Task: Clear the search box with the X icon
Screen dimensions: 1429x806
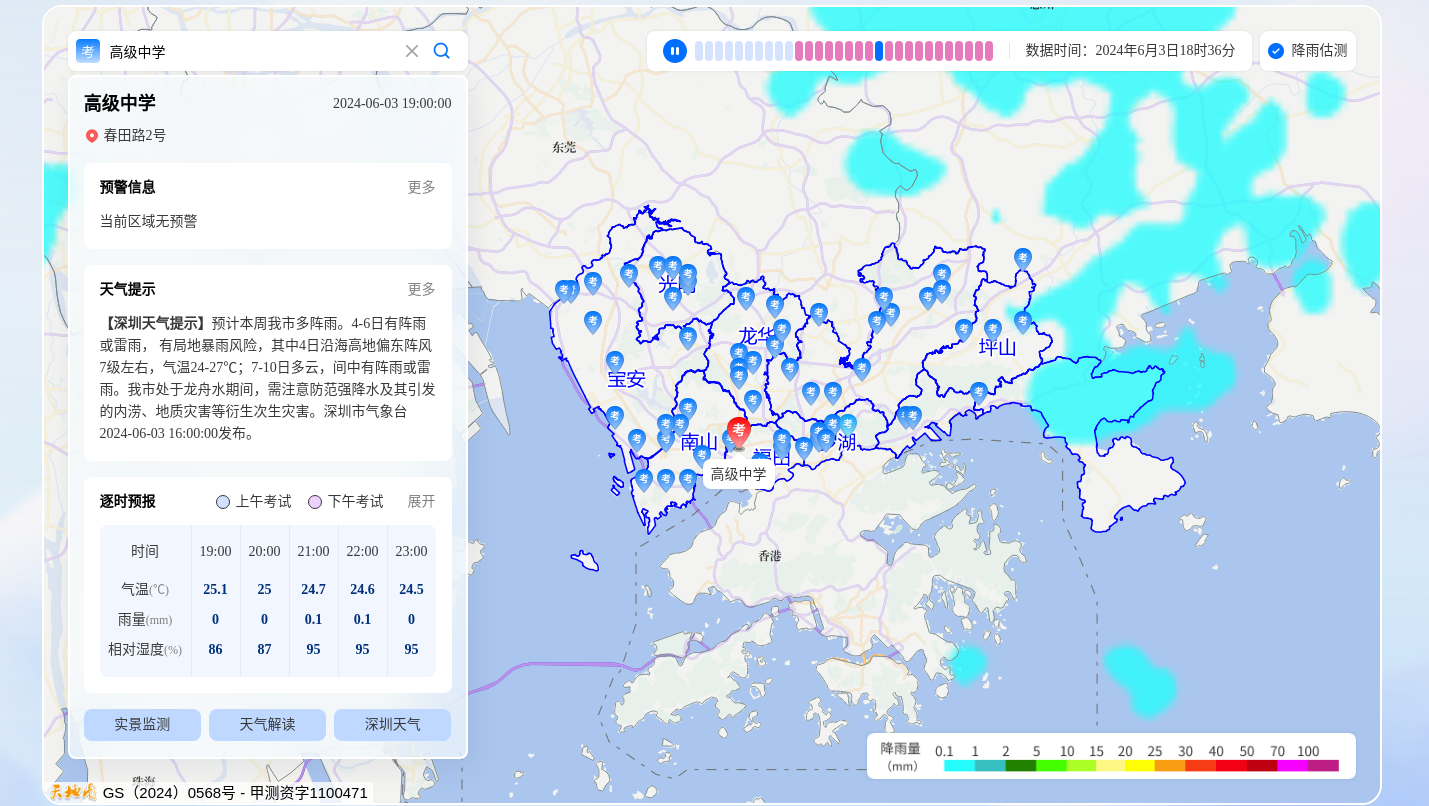Action: (411, 51)
